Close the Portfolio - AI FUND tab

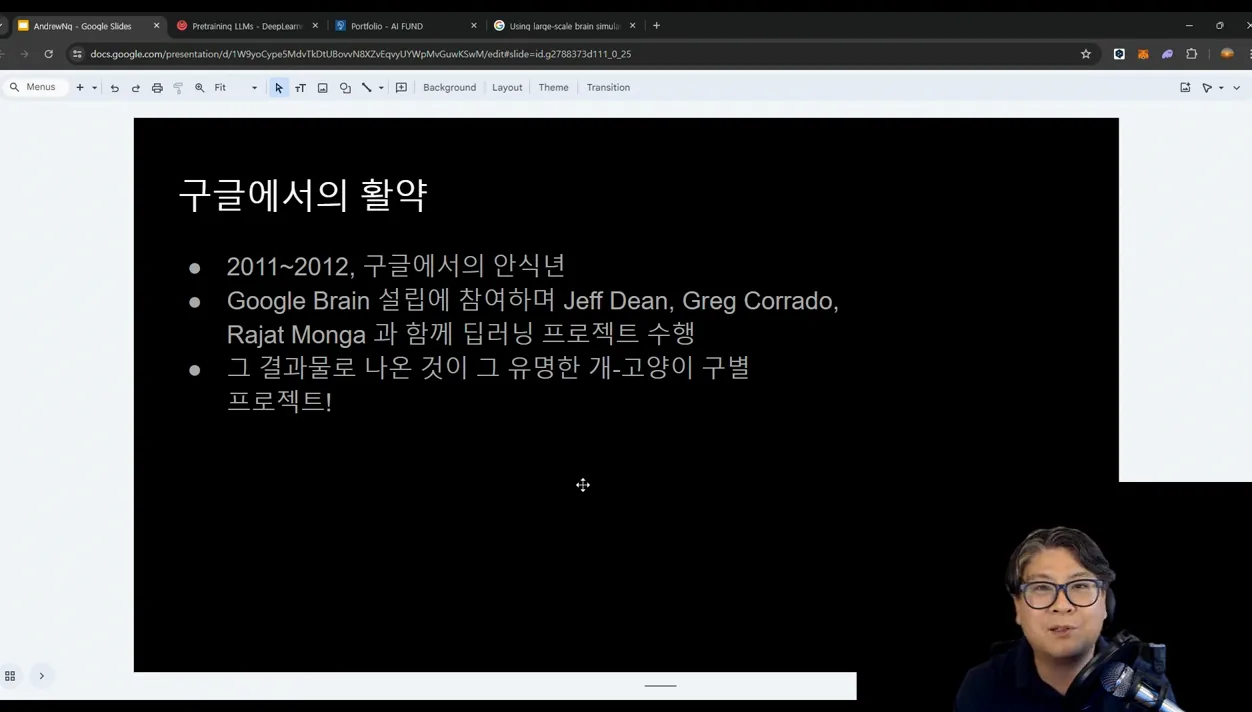[x=474, y=26]
